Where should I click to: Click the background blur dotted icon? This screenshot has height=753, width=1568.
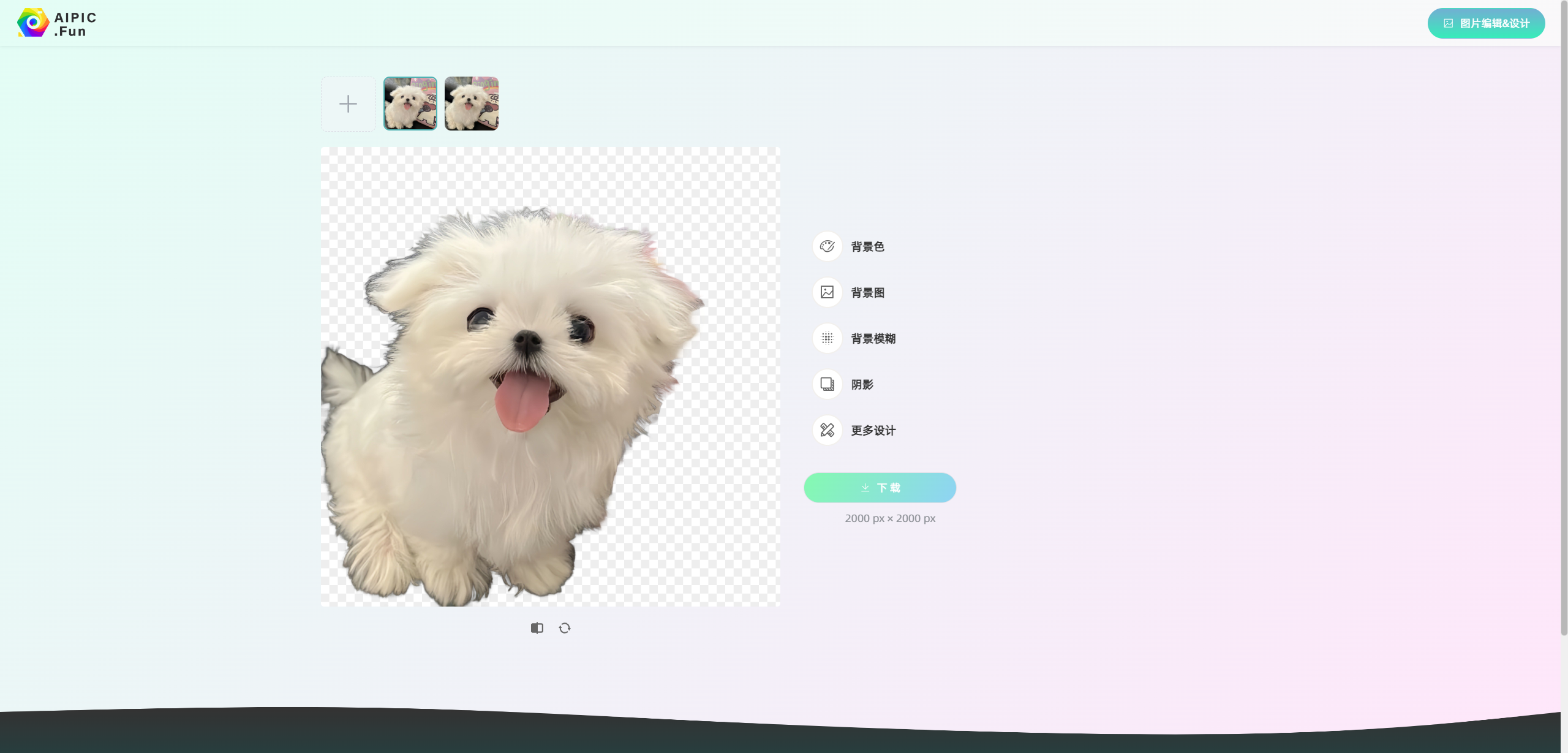point(827,338)
